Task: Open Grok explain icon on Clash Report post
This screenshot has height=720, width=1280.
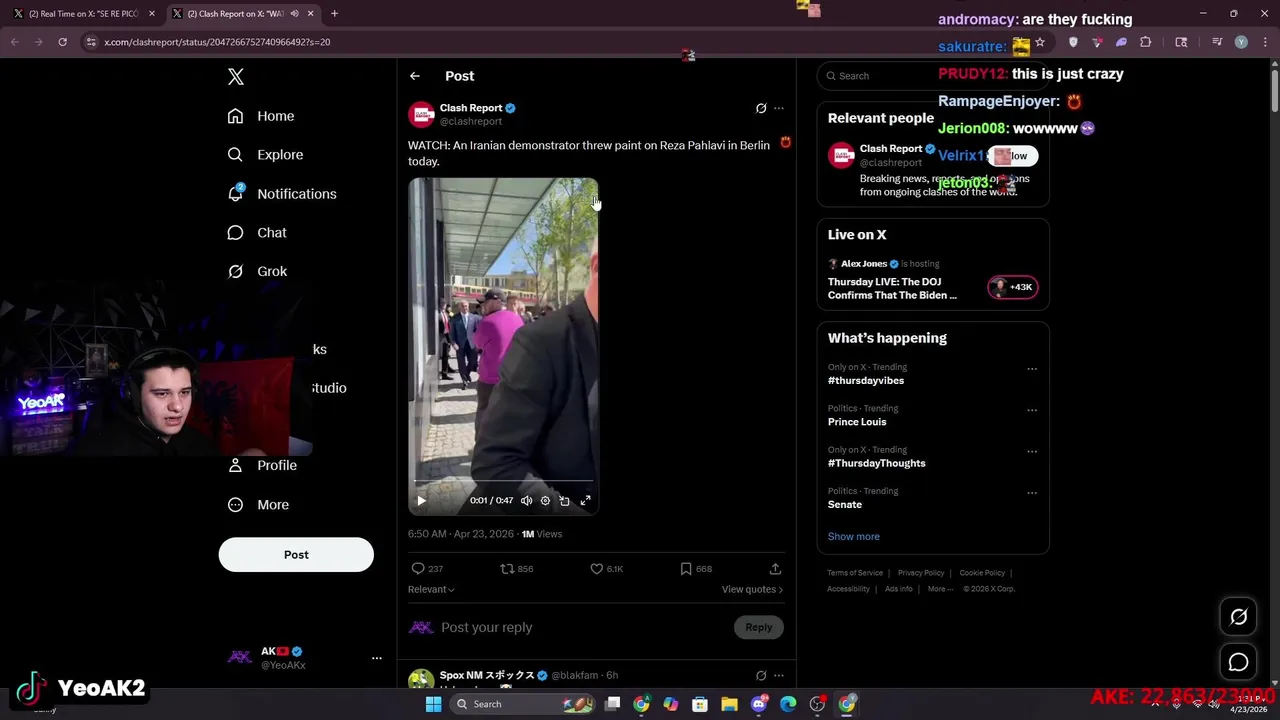Action: 761,108
